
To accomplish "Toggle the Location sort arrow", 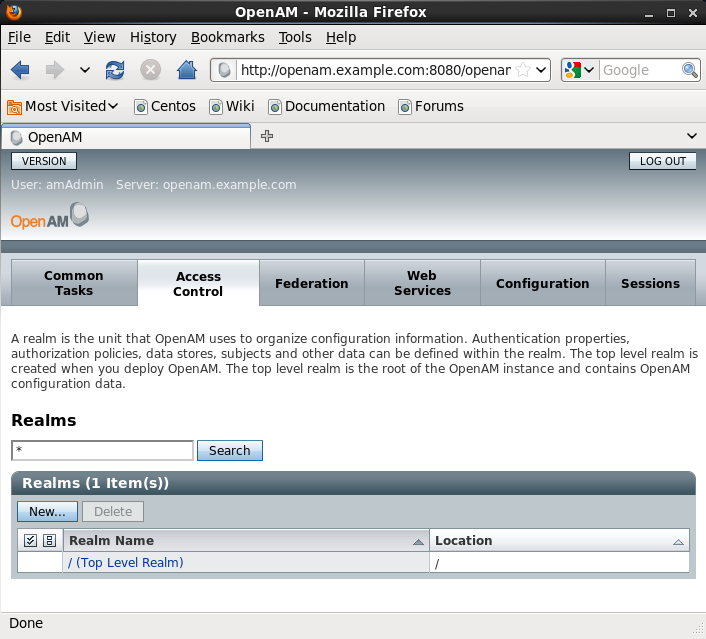I will [x=678, y=542].
